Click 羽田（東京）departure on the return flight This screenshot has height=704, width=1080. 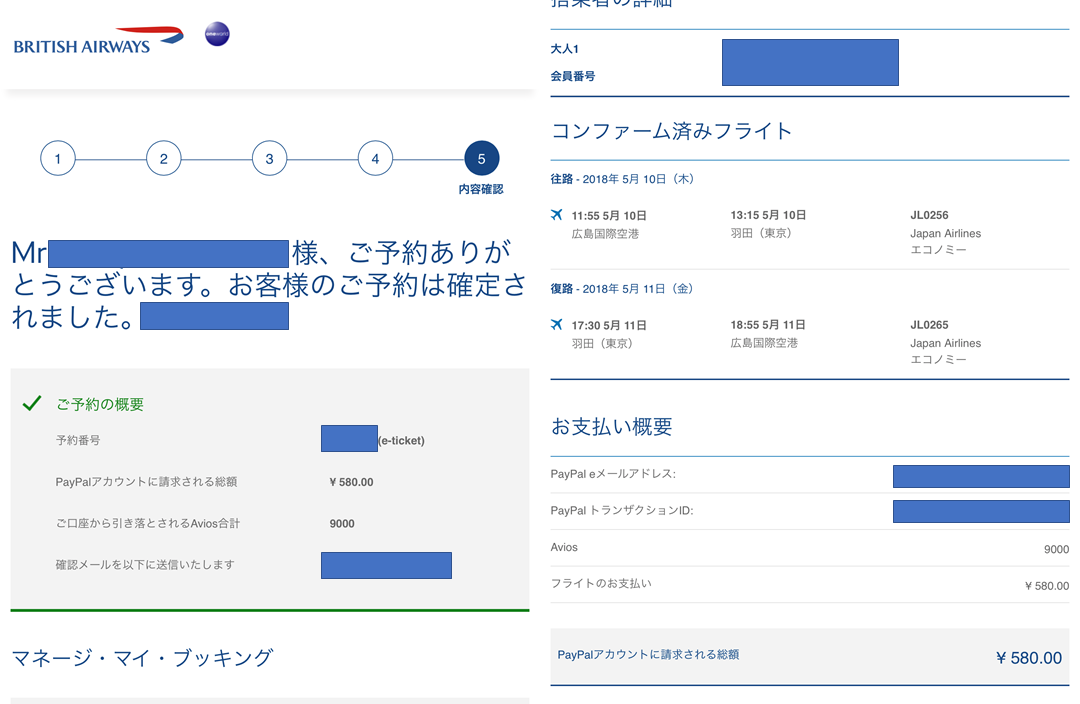tap(602, 343)
